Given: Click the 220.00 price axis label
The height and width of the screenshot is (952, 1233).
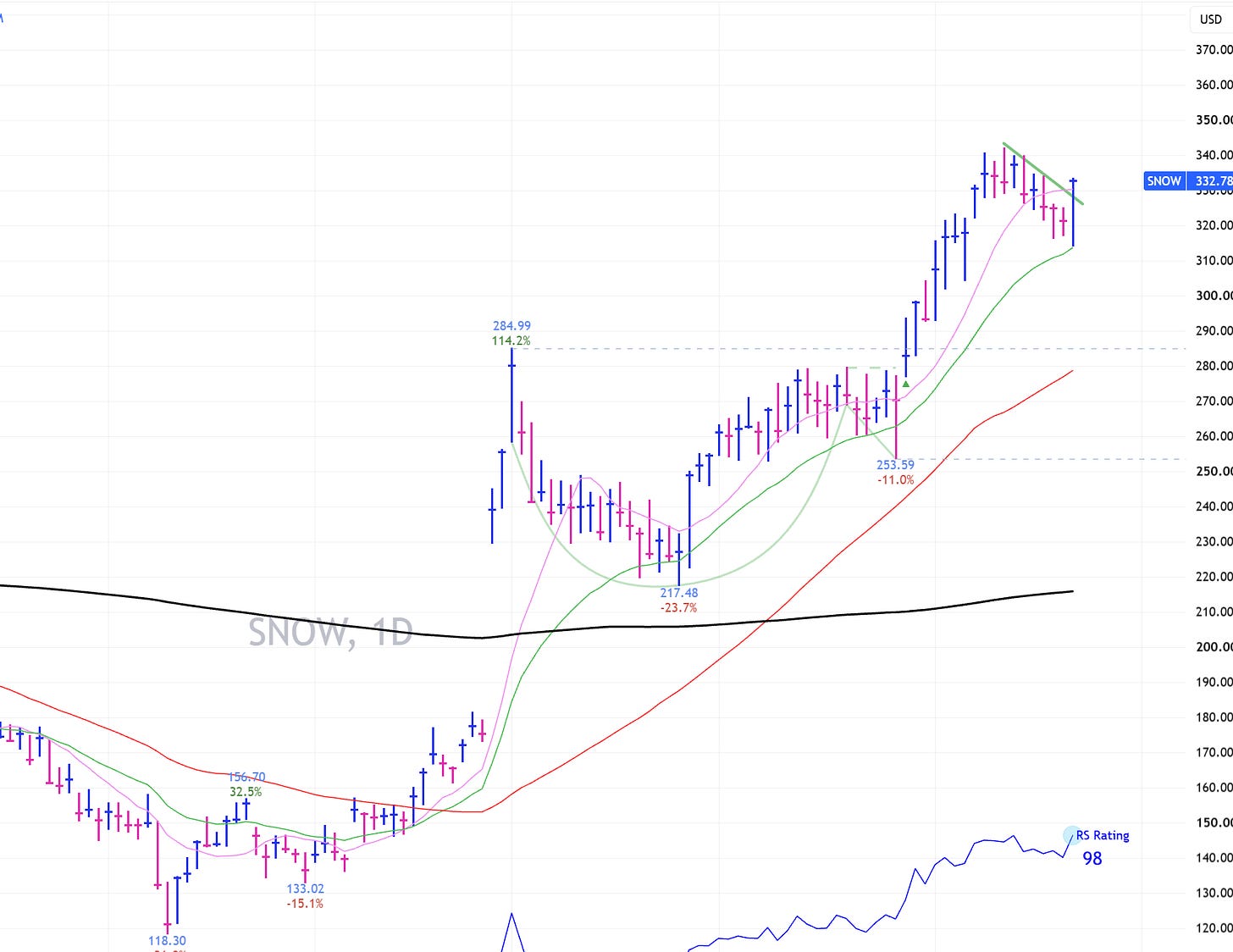Looking at the screenshot, I should (1214, 577).
